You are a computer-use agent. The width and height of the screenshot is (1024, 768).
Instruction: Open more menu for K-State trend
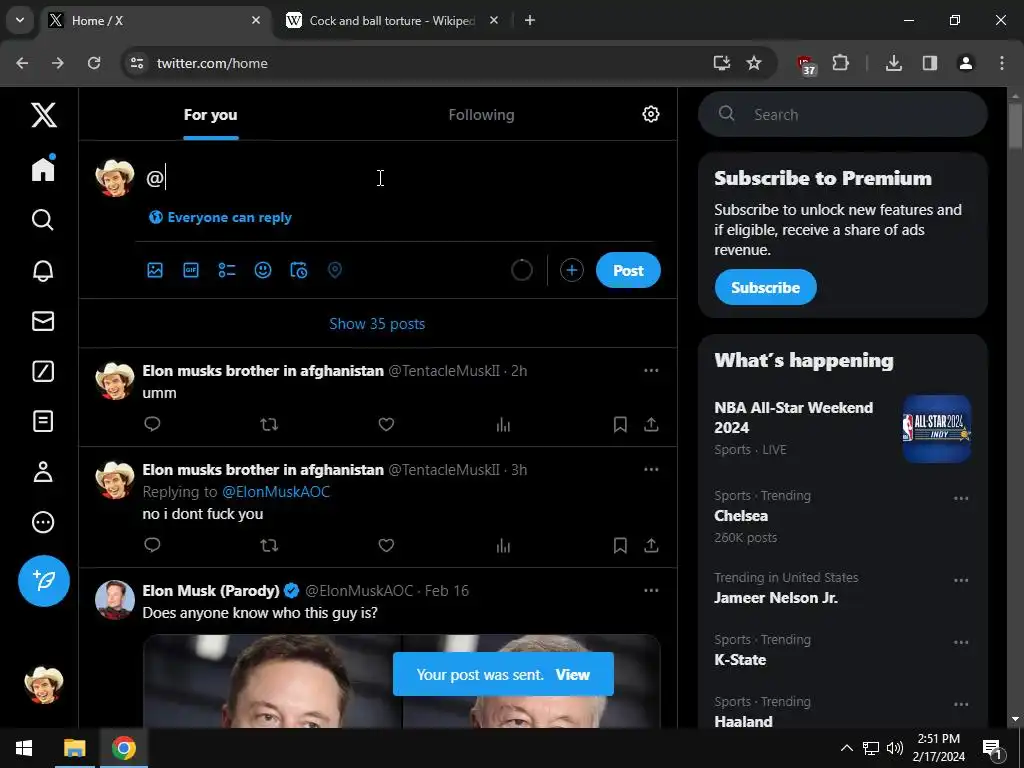point(961,643)
